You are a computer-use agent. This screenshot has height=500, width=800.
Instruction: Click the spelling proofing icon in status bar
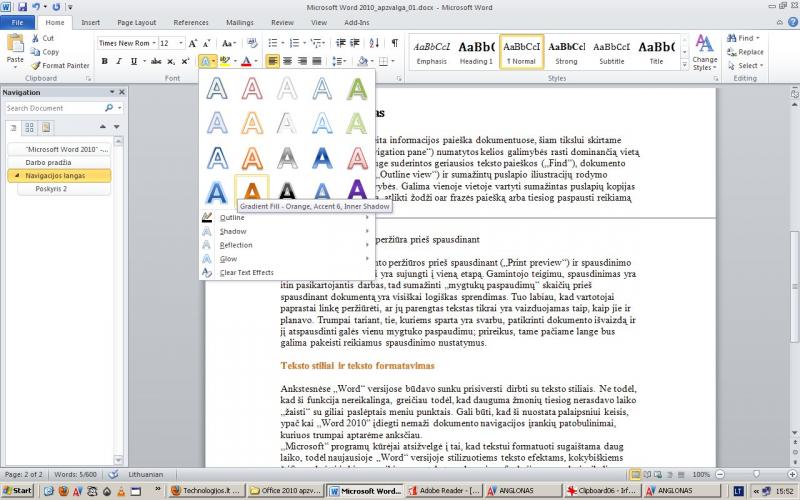pyautogui.click(x=113, y=474)
